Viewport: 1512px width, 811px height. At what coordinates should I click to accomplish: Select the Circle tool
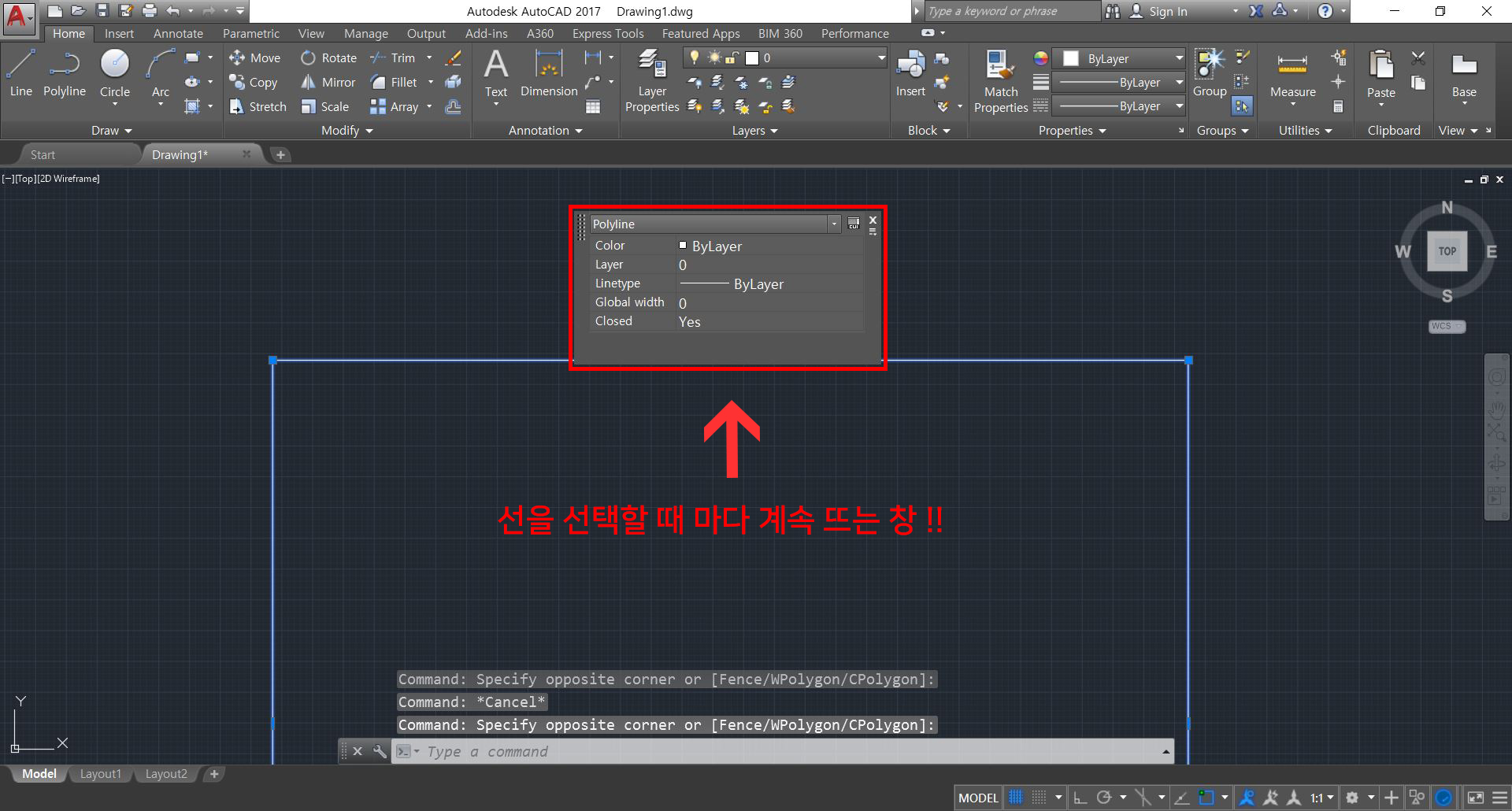[x=114, y=75]
